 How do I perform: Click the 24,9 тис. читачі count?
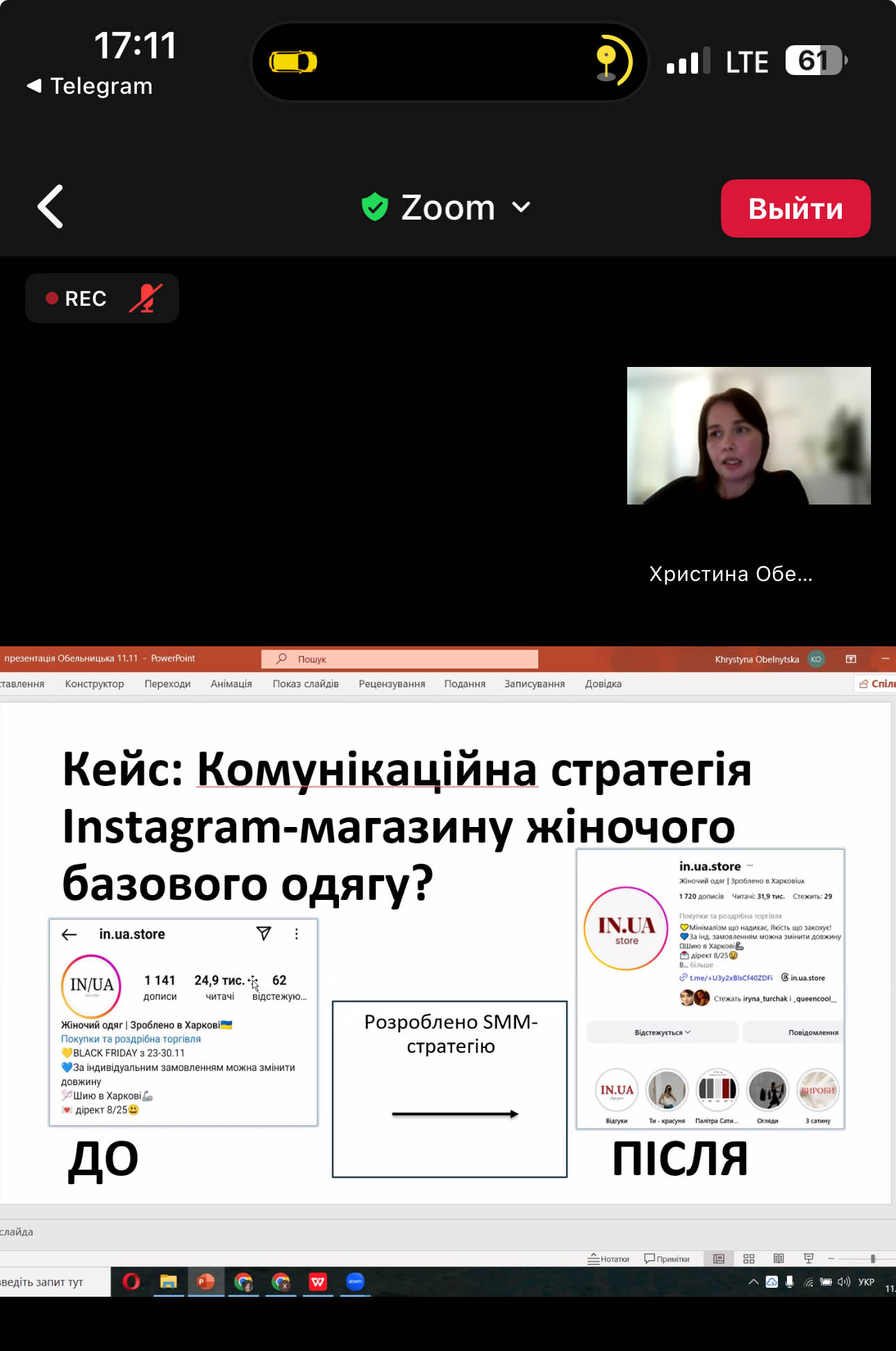pos(219,987)
